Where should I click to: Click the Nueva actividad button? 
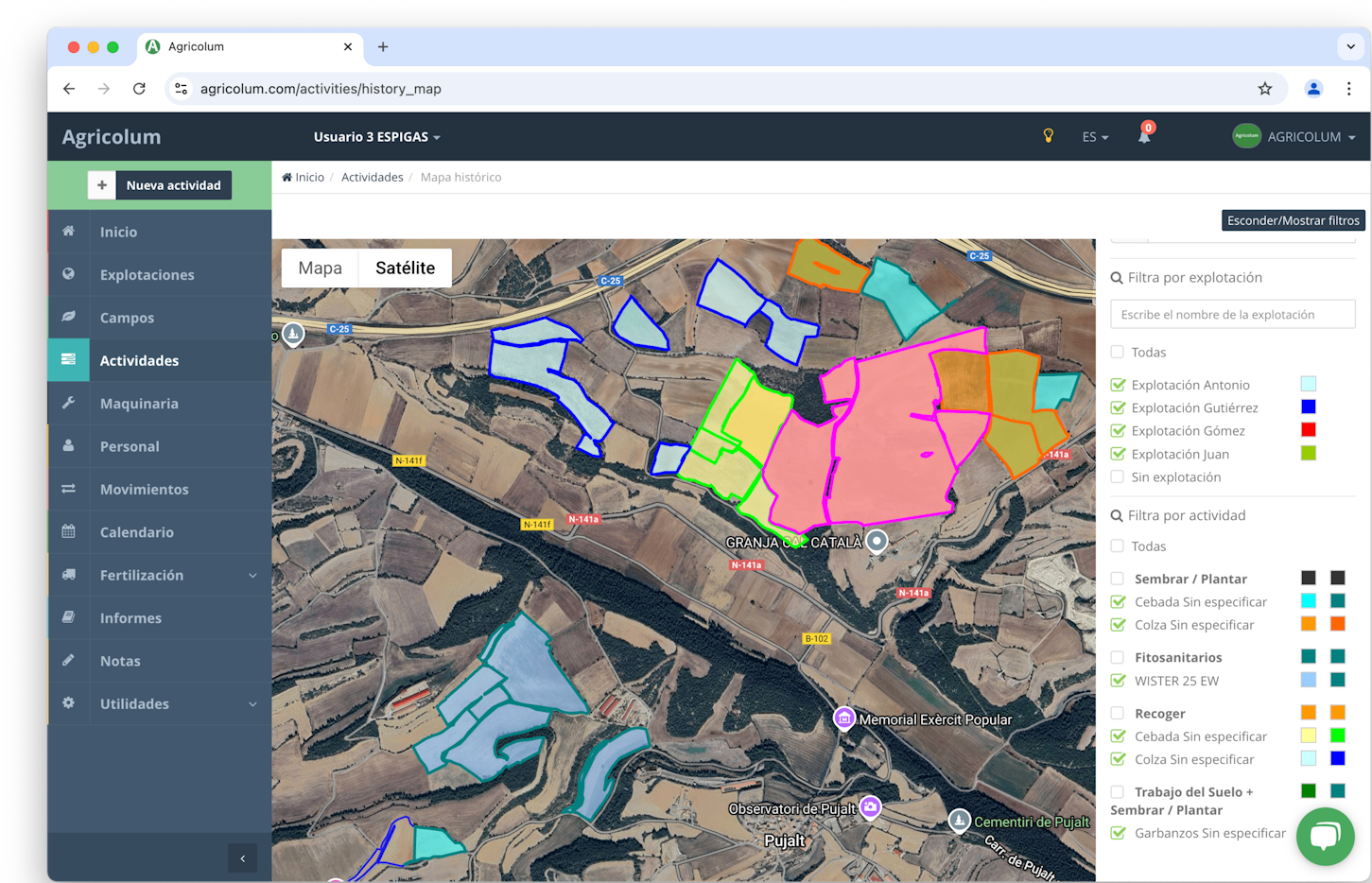(x=160, y=185)
